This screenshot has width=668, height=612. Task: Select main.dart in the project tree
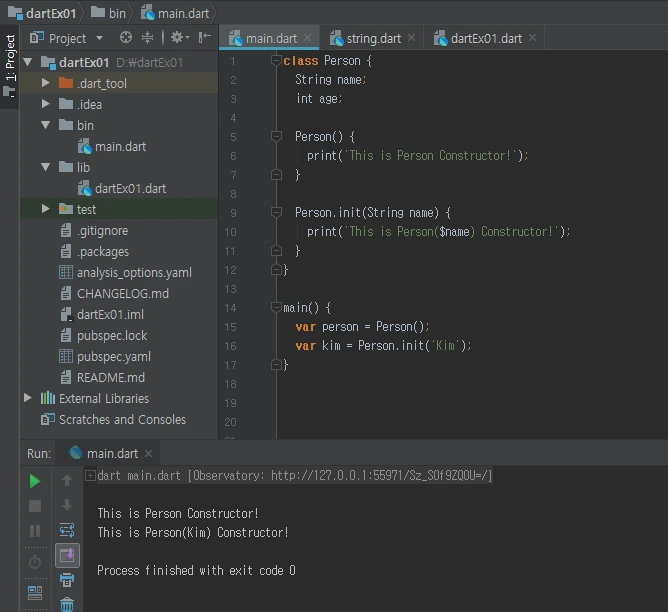tap(112, 147)
